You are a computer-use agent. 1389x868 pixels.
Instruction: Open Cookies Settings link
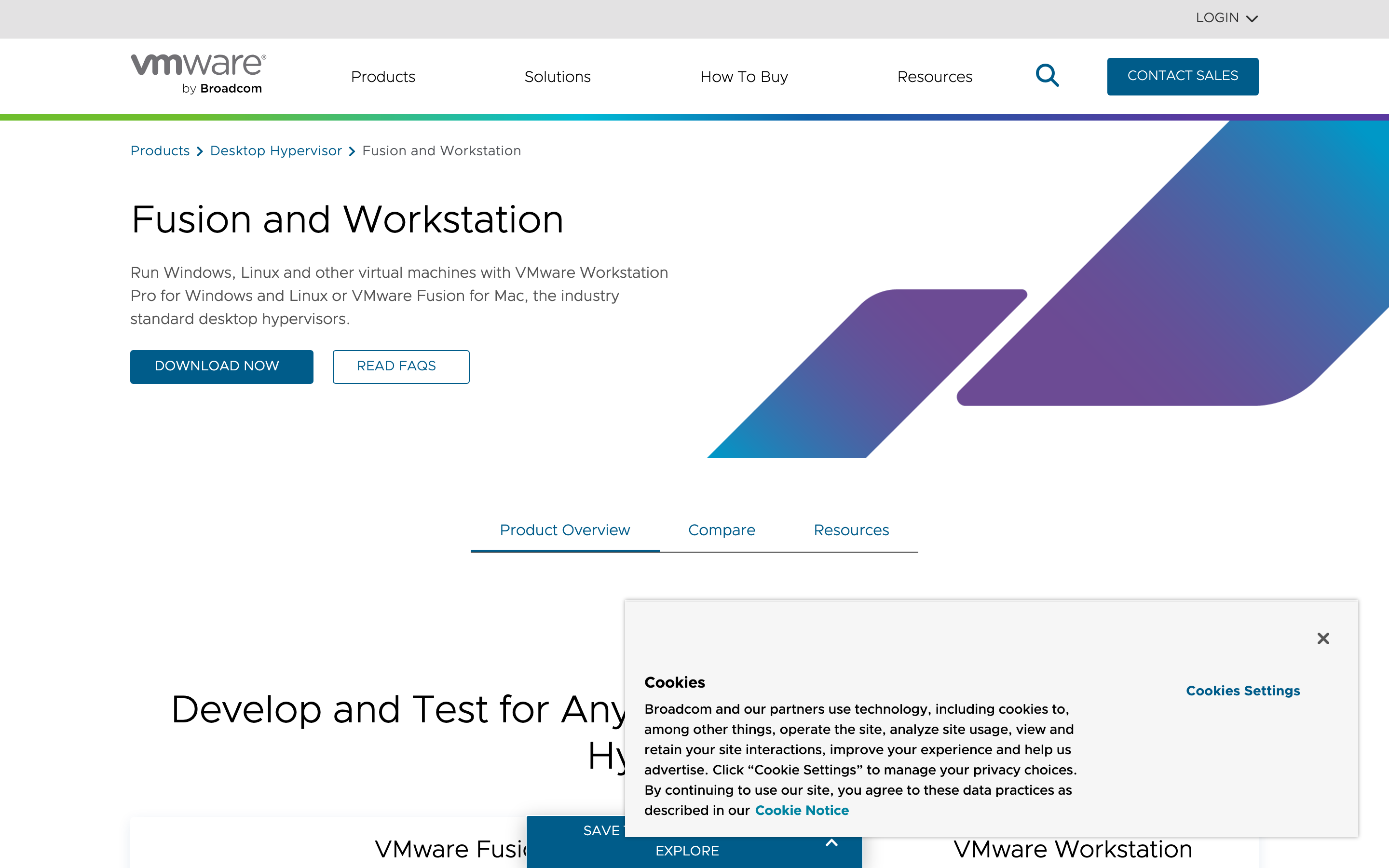[1243, 691]
